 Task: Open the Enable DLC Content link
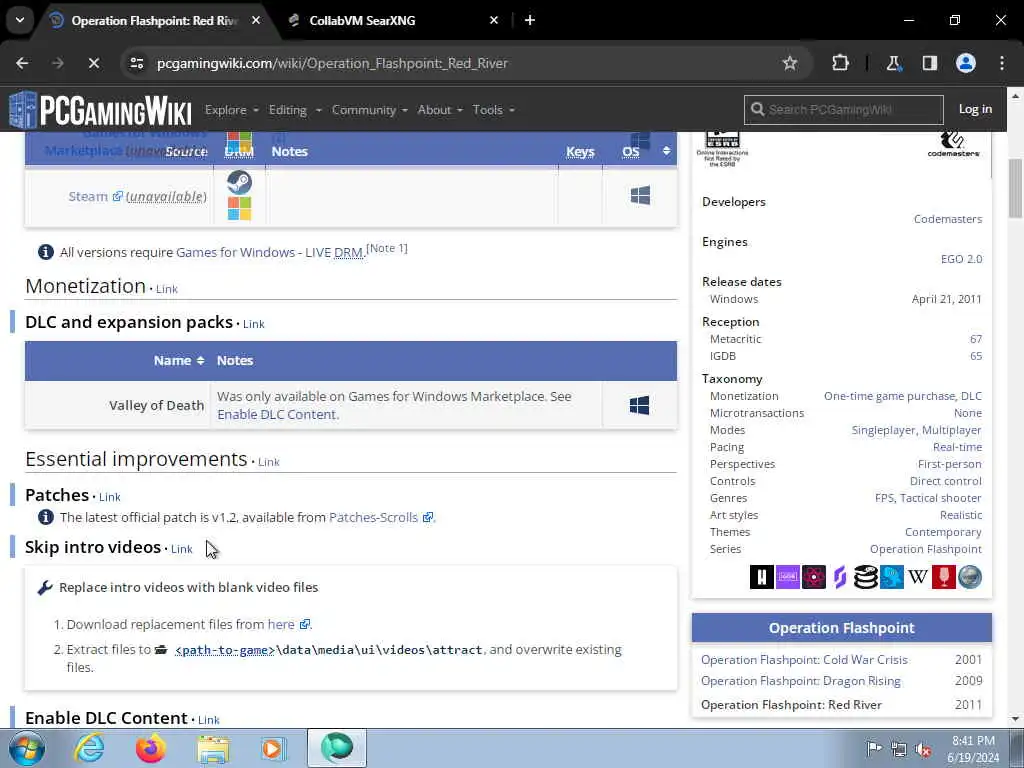[x=277, y=414]
